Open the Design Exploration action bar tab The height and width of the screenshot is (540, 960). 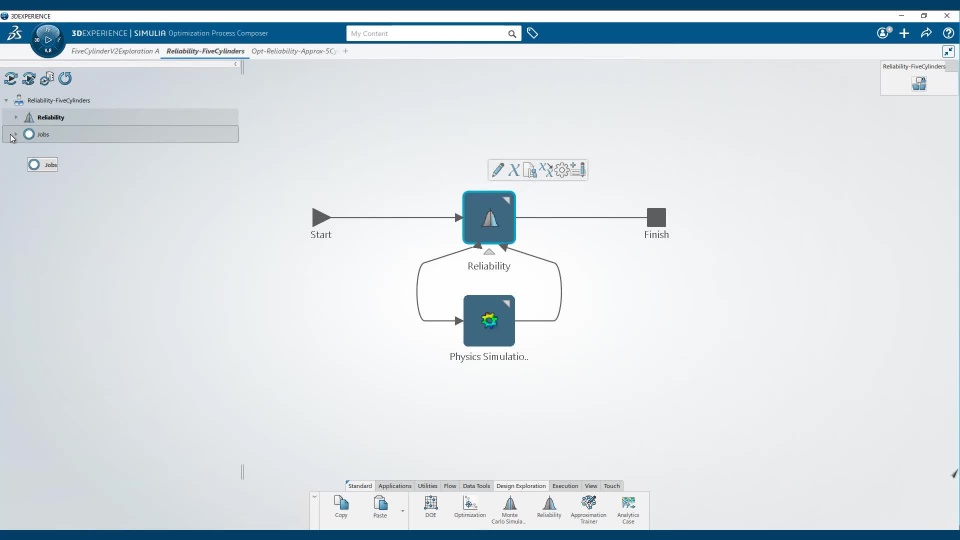tap(521, 486)
